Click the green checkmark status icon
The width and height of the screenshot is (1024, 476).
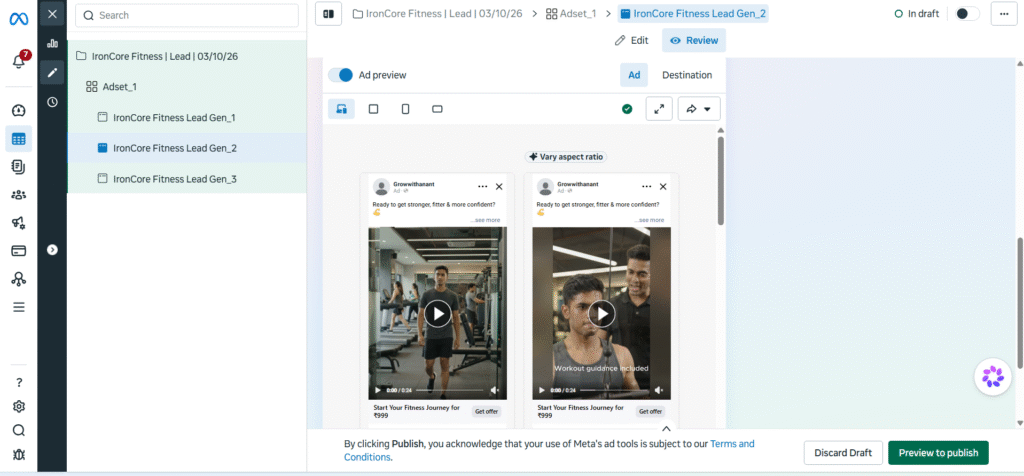(627, 109)
